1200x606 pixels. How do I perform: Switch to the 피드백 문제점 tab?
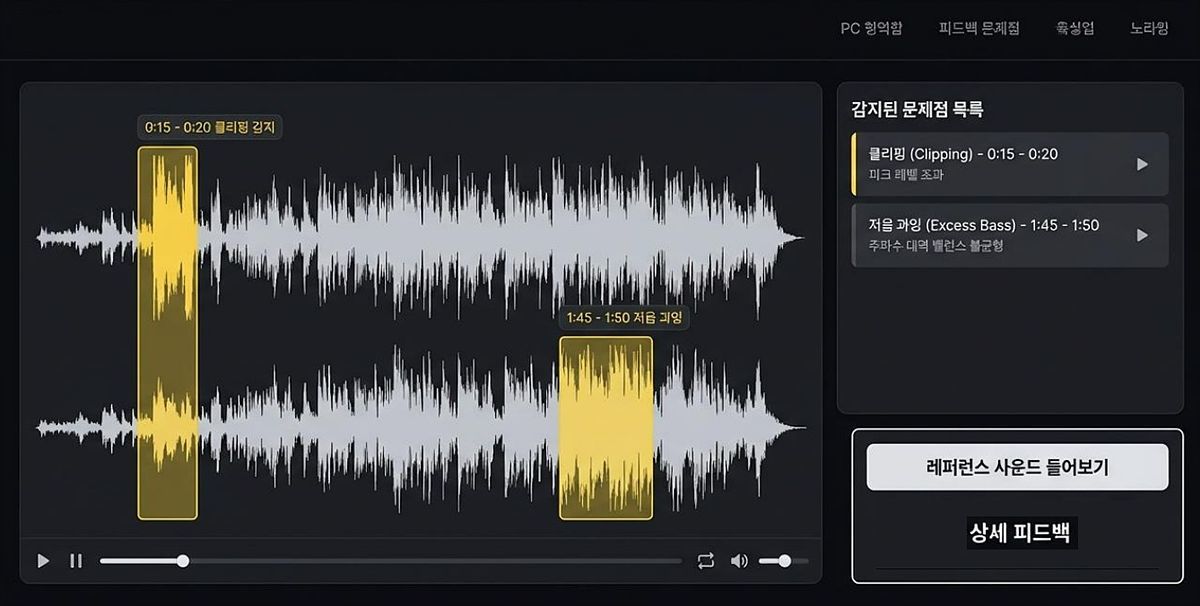[979, 28]
